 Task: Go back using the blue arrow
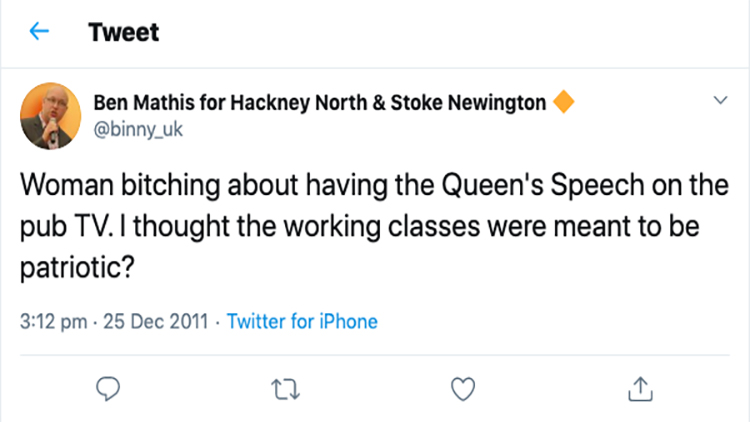click(40, 32)
